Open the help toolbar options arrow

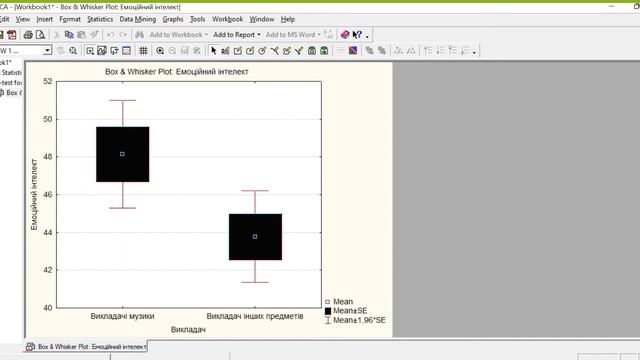click(x=367, y=37)
